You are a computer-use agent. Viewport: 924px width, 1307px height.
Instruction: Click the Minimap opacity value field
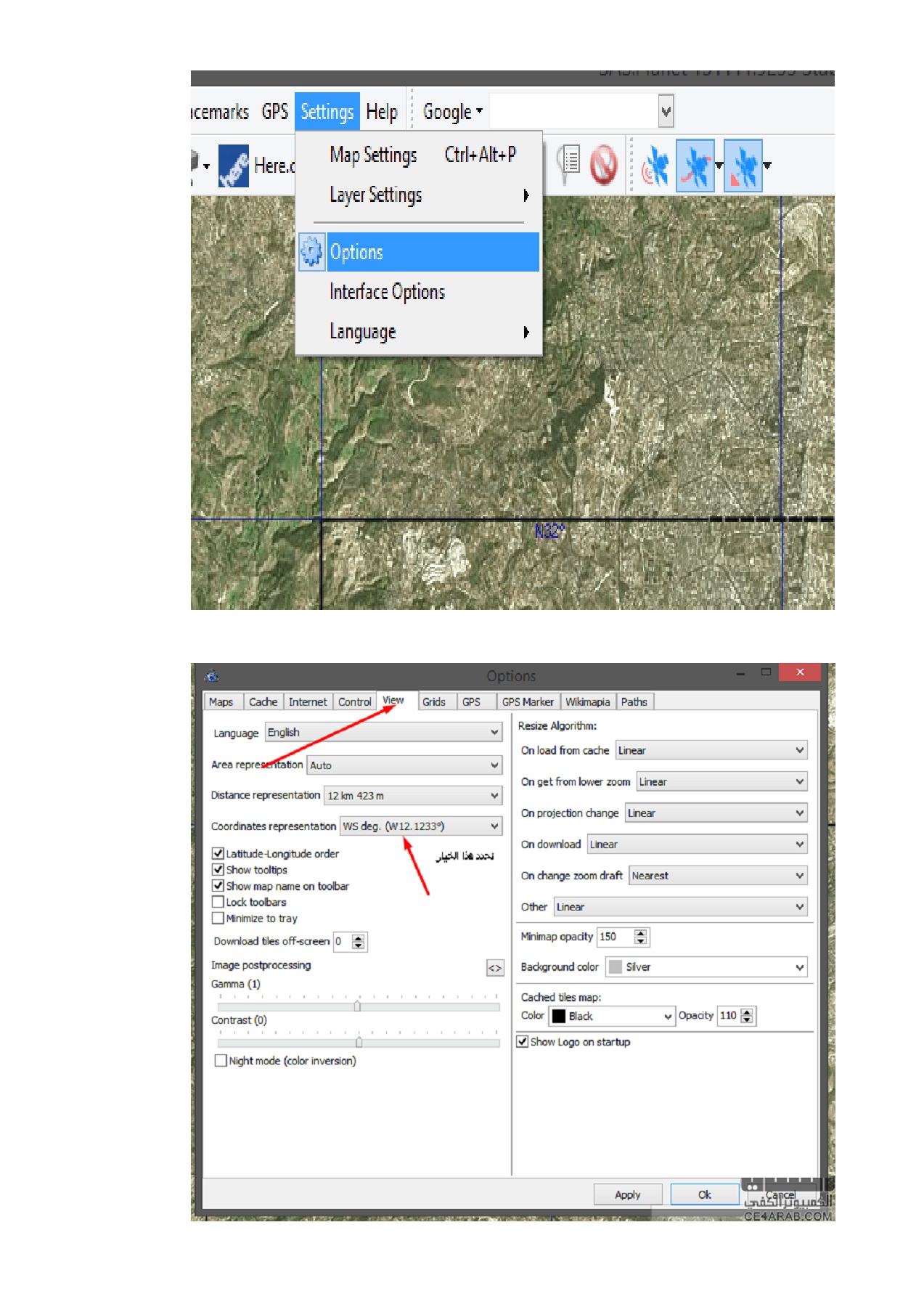point(614,937)
